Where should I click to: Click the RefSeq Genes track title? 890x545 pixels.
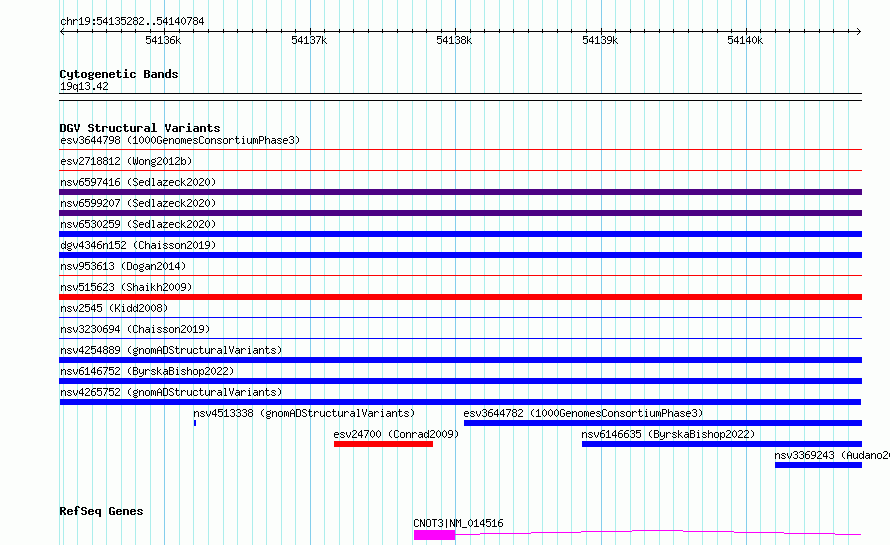coord(101,511)
